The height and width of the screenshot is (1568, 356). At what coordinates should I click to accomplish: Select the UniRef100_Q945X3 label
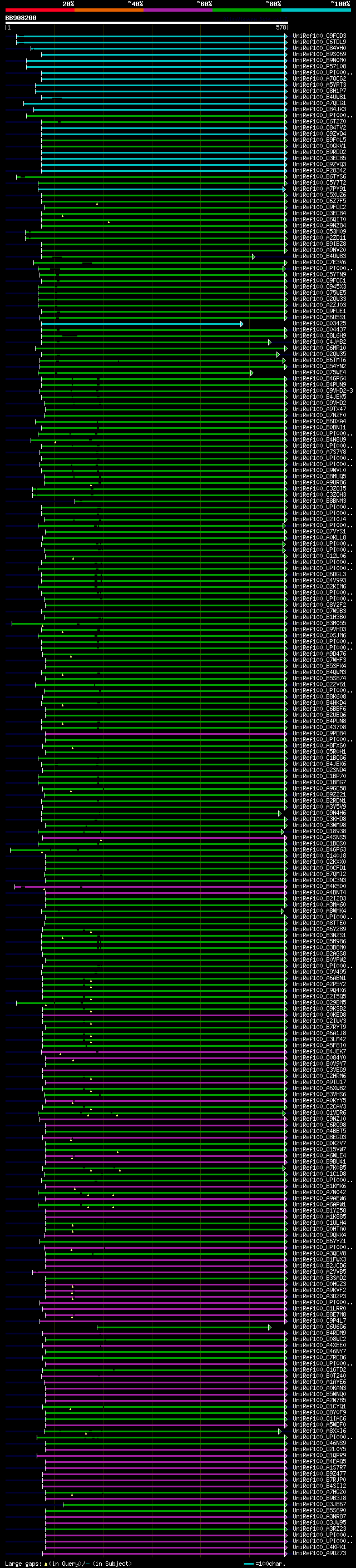319,288
